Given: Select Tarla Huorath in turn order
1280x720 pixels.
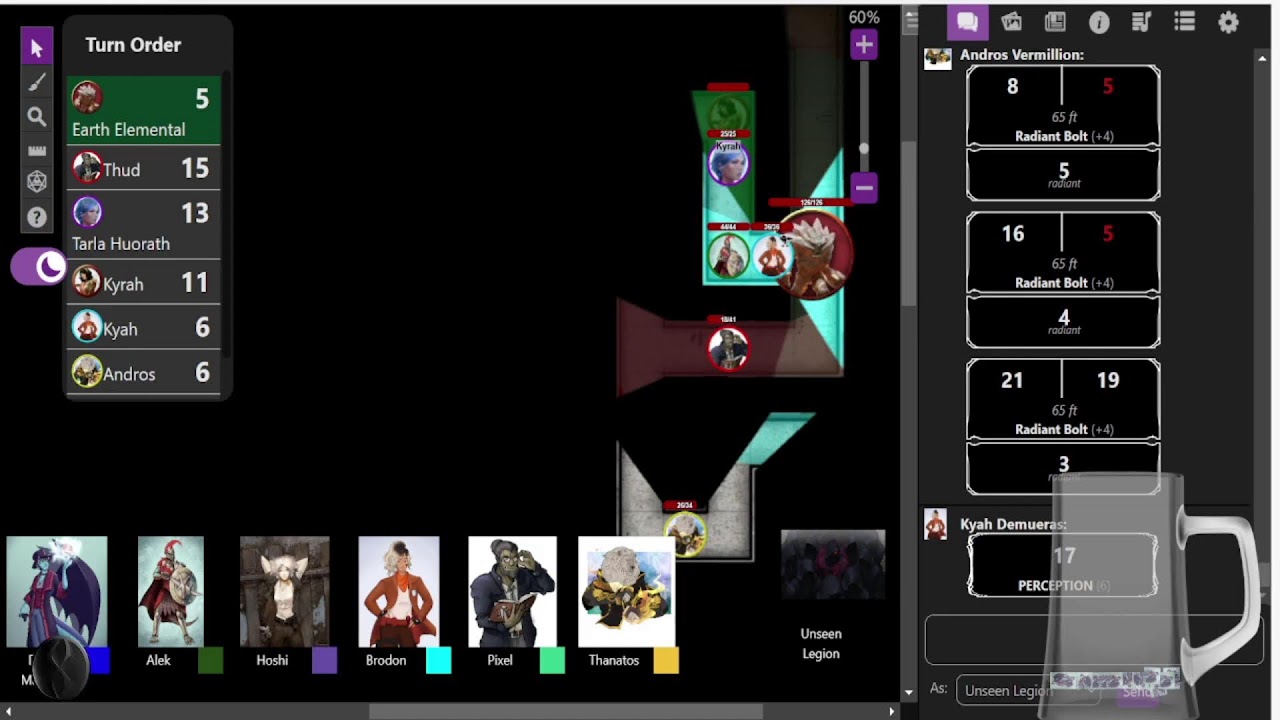Looking at the screenshot, I should [x=144, y=226].
